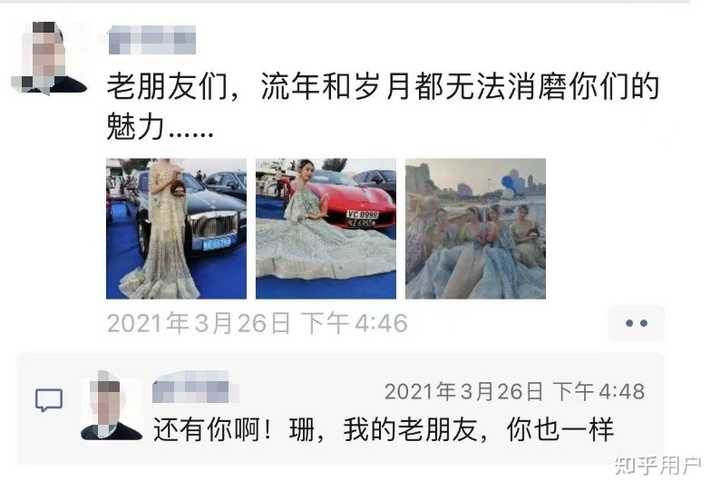The image size is (720, 491).
Task: Click the word 魅力 in the post
Action: click(x=135, y=127)
